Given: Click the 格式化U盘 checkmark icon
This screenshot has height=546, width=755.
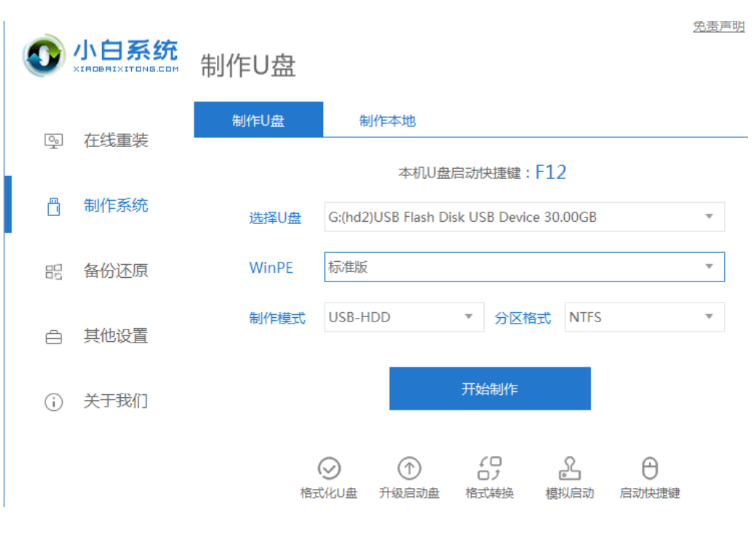Looking at the screenshot, I should [x=329, y=468].
